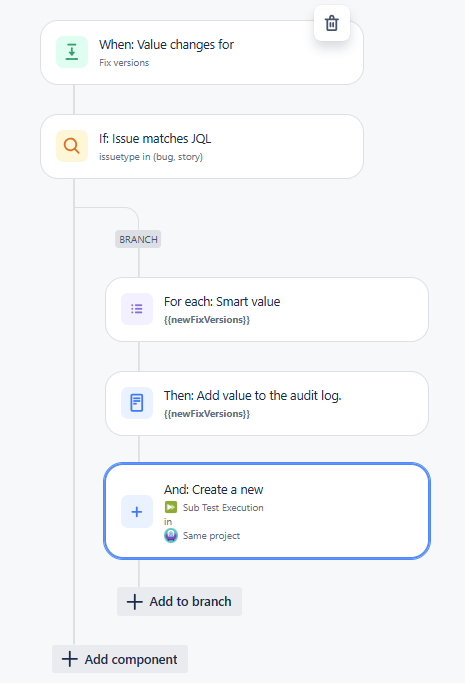The width and height of the screenshot is (465, 683).
Task: Click the orange JQL magnifier icon
Action: pyautogui.click(x=72, y=146)
